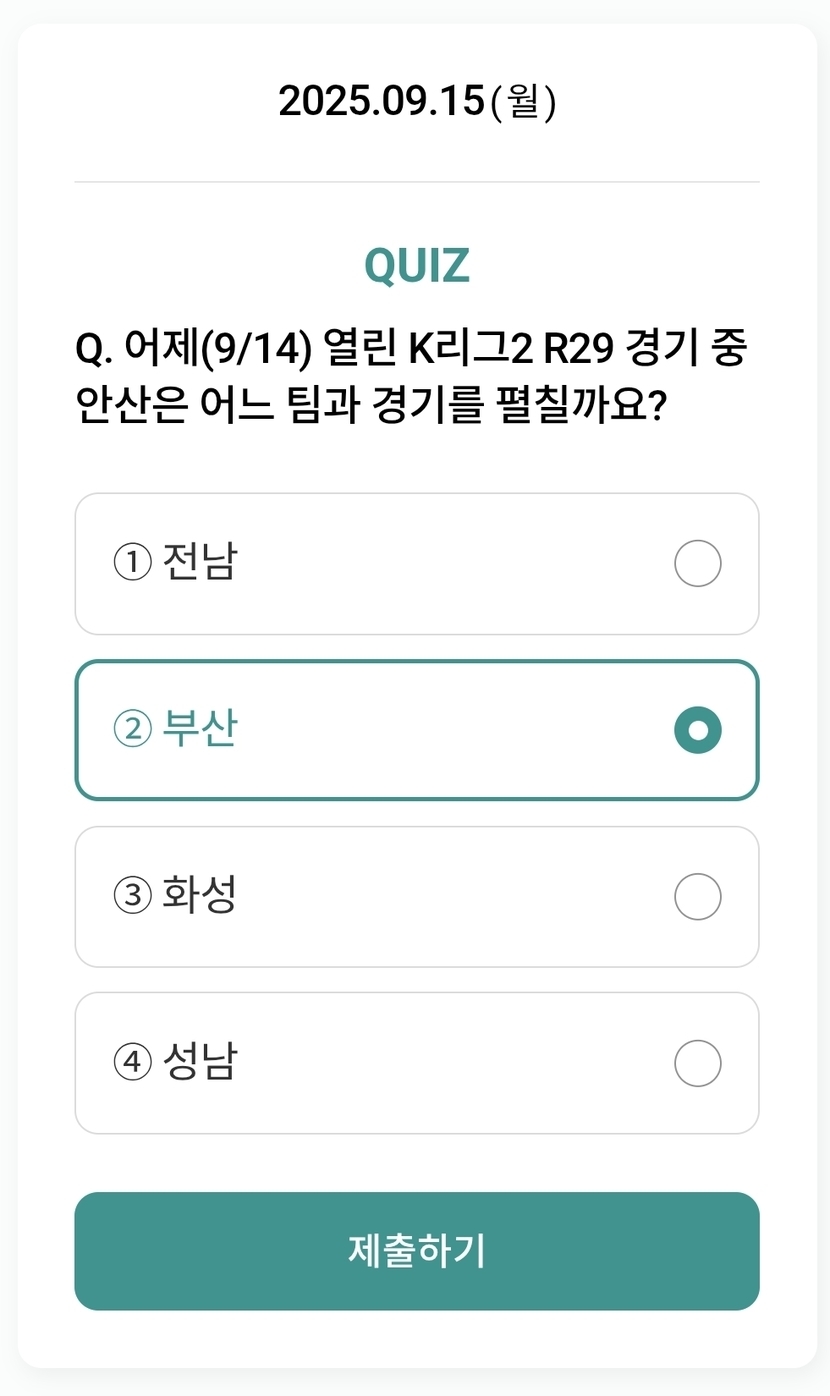Click the 부산 answer text
830x1396 pixels.
click(199, 729)
